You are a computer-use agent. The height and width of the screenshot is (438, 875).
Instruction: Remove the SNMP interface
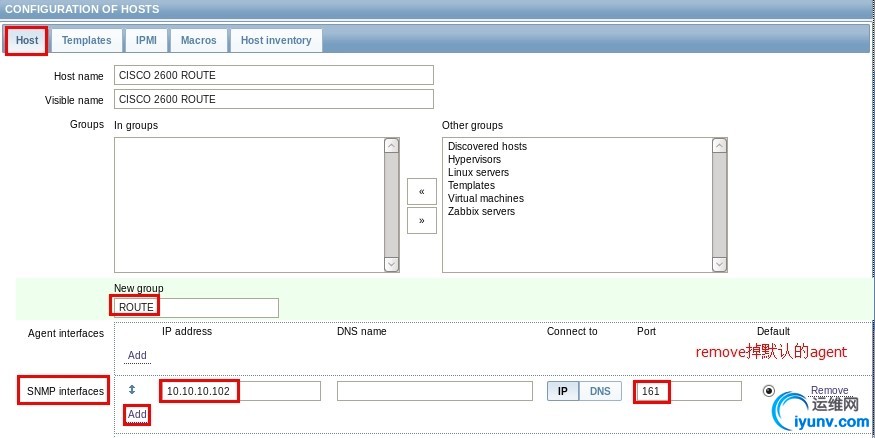pyautogui.click(x=829, y=390)
